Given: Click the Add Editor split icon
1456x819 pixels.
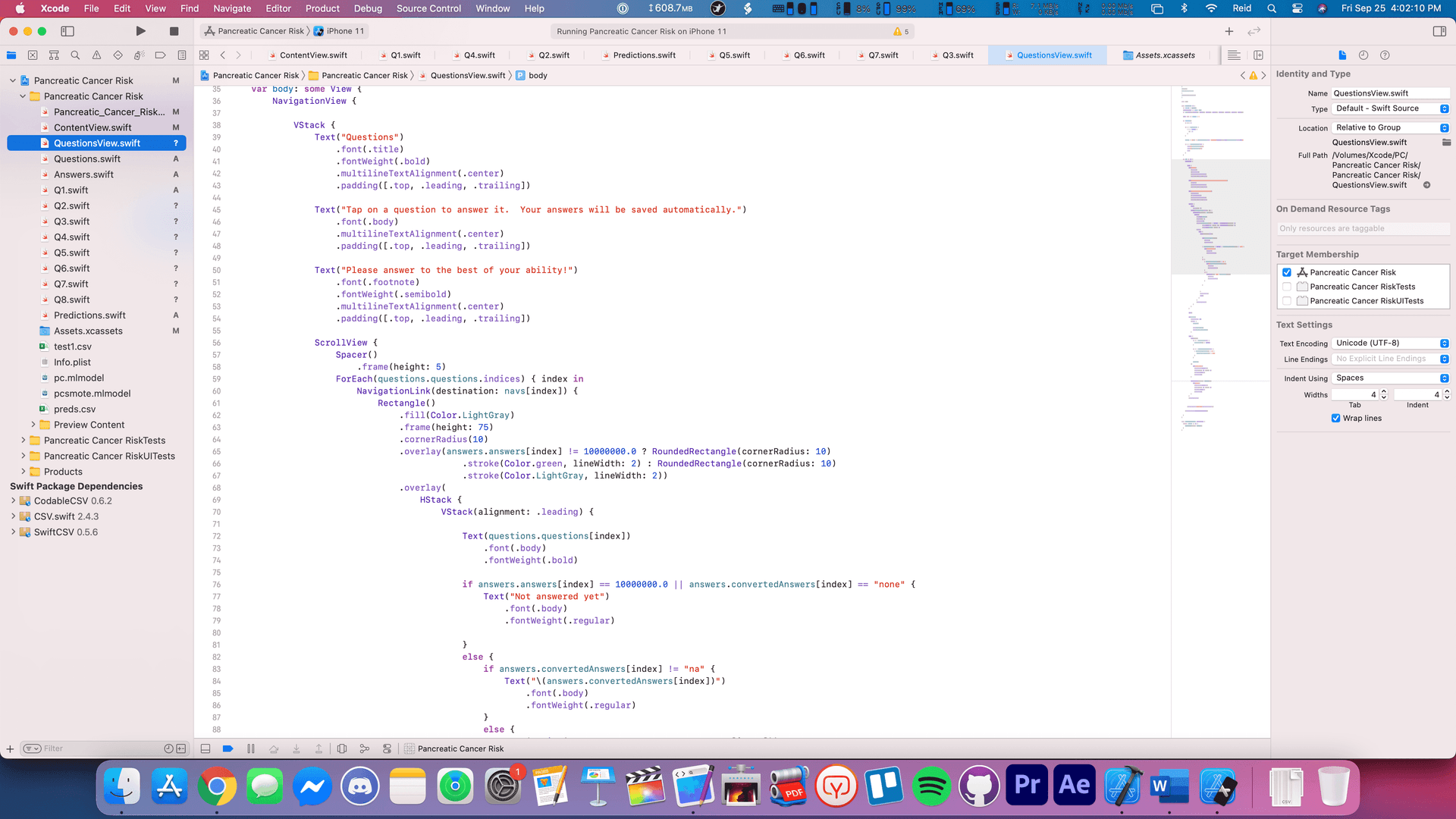Looking at the screenshot, I should pyautogui.click(x=1258, y=55).
